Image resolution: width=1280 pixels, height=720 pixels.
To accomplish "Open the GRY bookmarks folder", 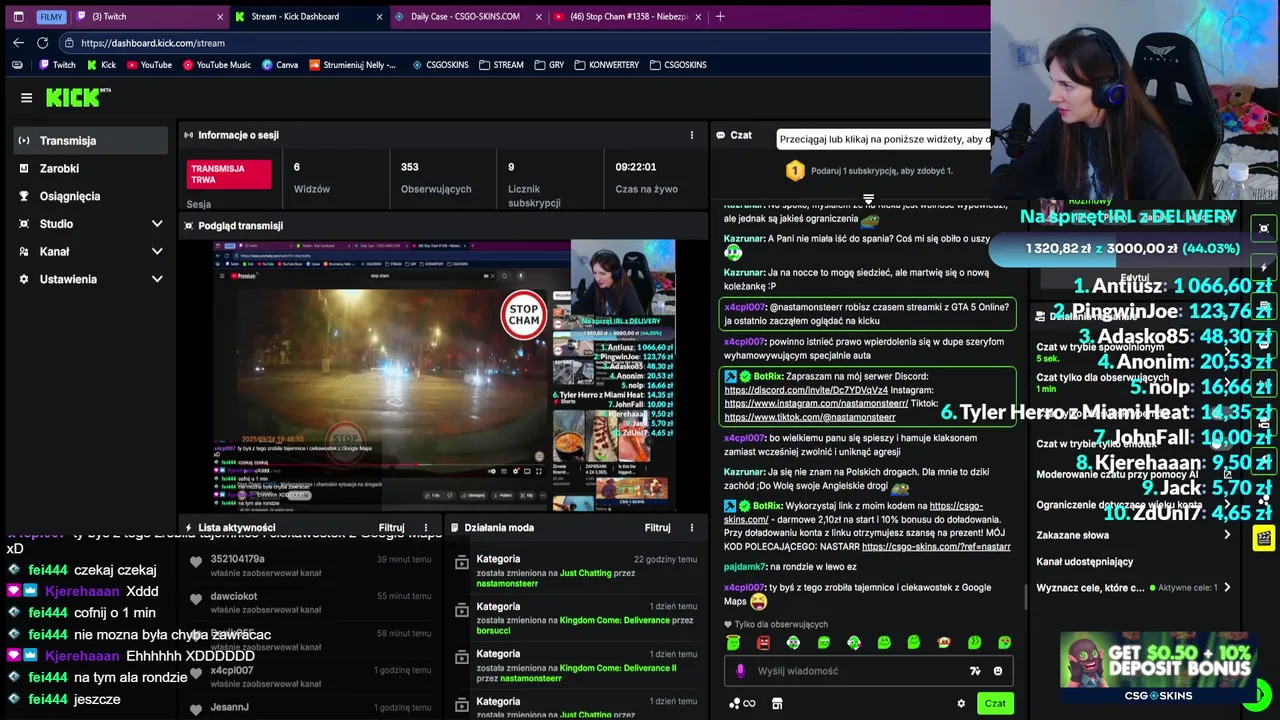I will pyautogui.click(x=549, y=65).
